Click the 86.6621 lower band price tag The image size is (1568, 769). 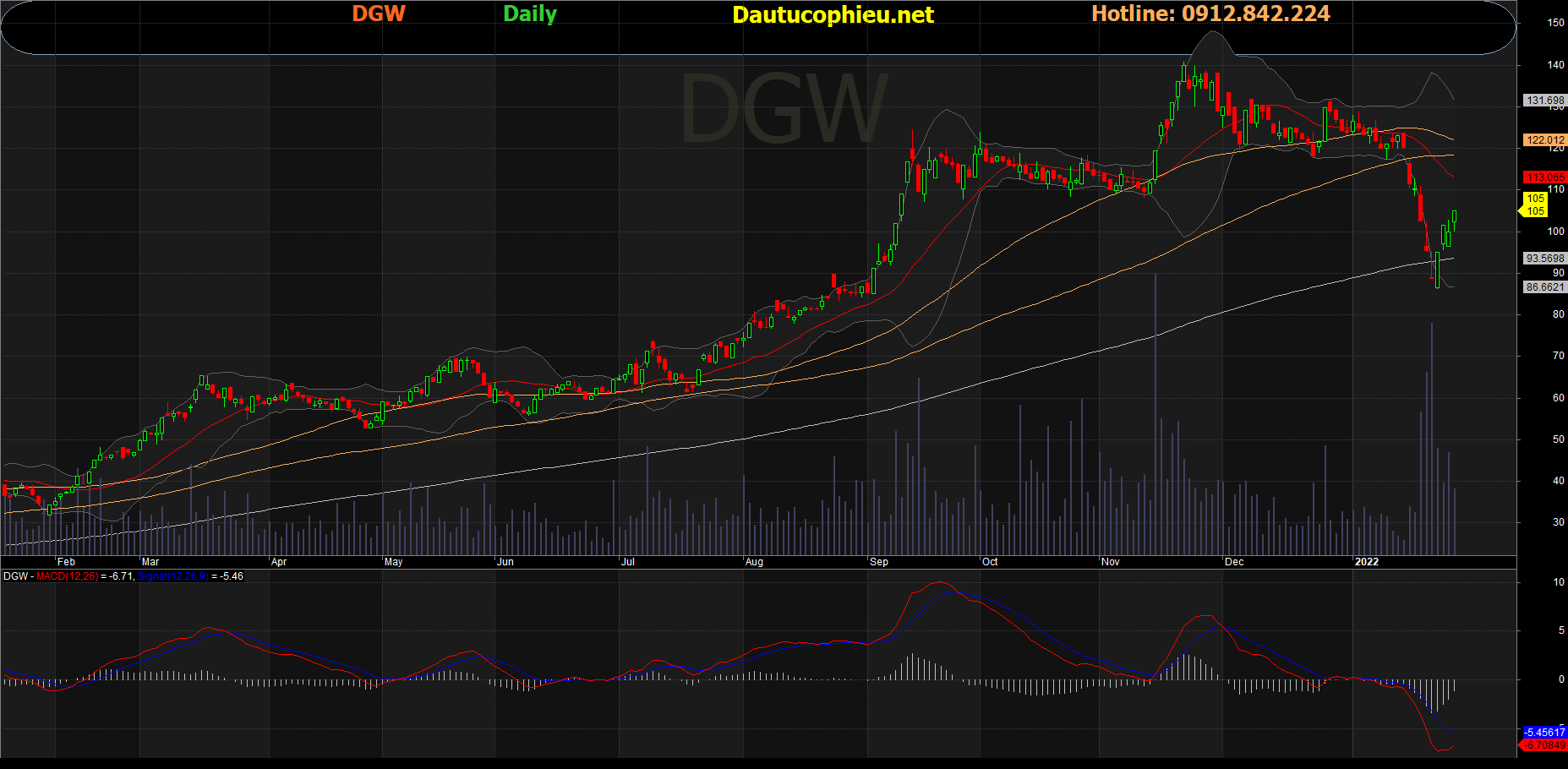point(1544,287)
